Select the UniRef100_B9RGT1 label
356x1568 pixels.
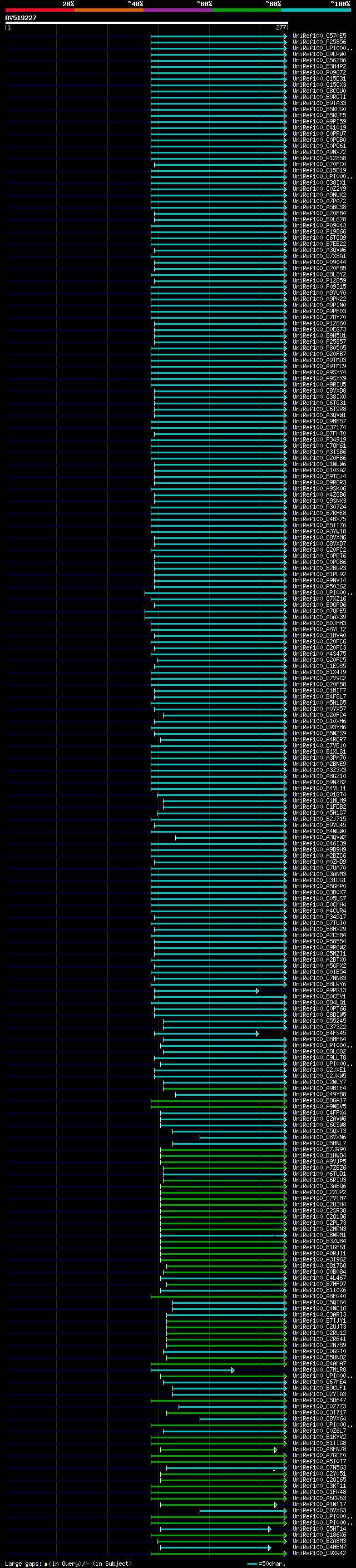(x=319, y=97)
